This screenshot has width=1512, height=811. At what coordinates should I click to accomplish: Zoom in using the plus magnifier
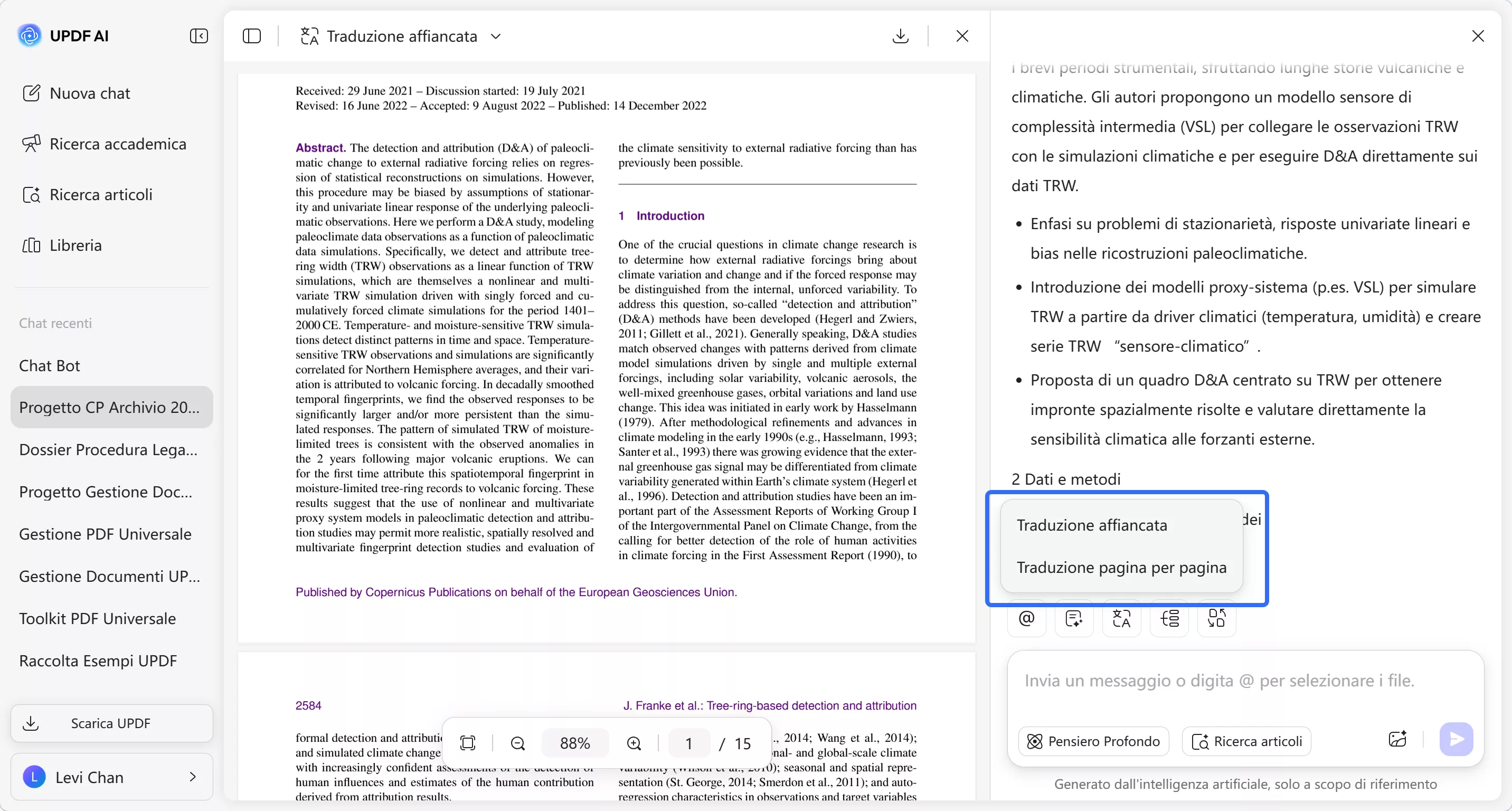click(x=634, y=743)
